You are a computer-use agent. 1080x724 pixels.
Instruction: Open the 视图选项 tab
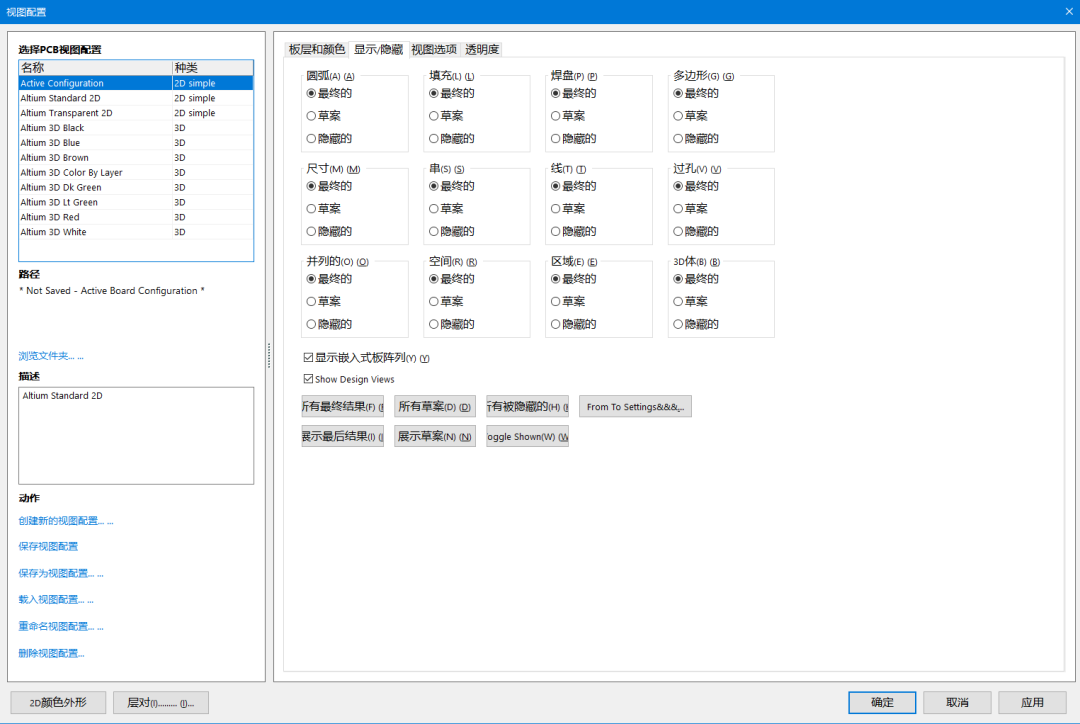coord(434,49)
